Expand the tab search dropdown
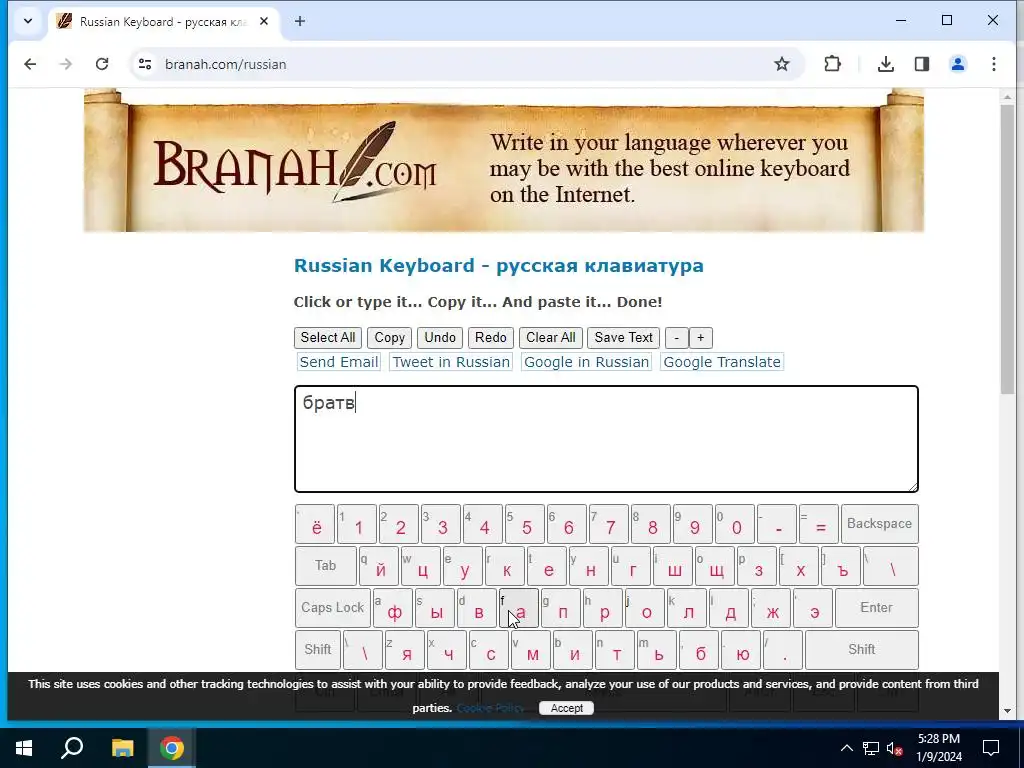This screenshot has width=1024, height=768. click(28, 22)
